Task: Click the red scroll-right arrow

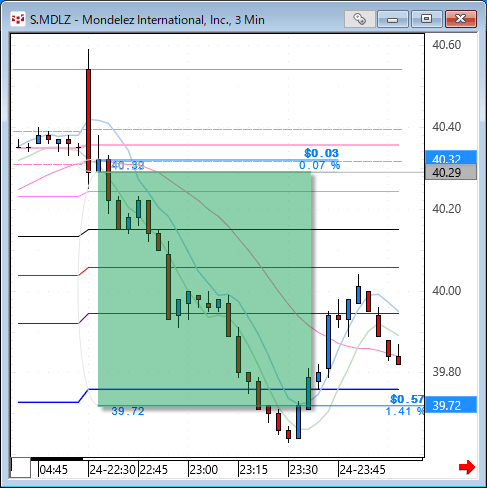Action: [x=467, y=467]
